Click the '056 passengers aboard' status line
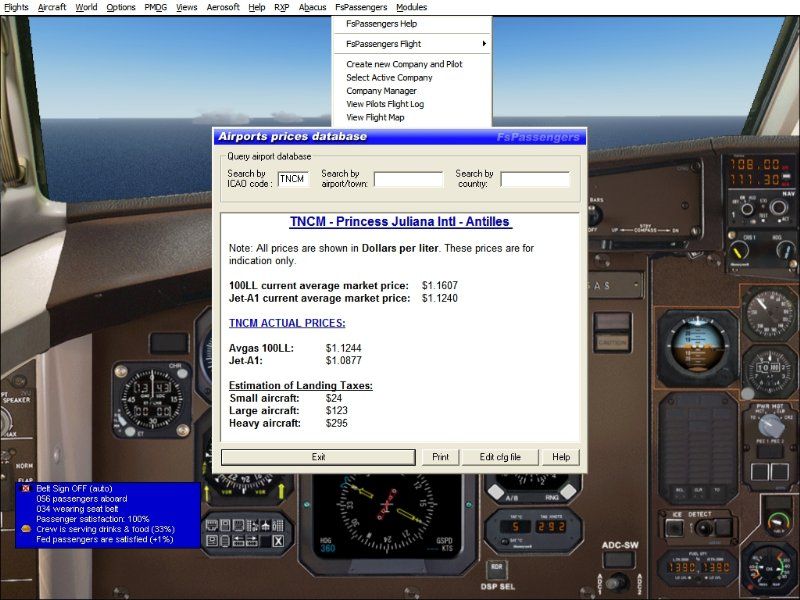 click(82, 499)
